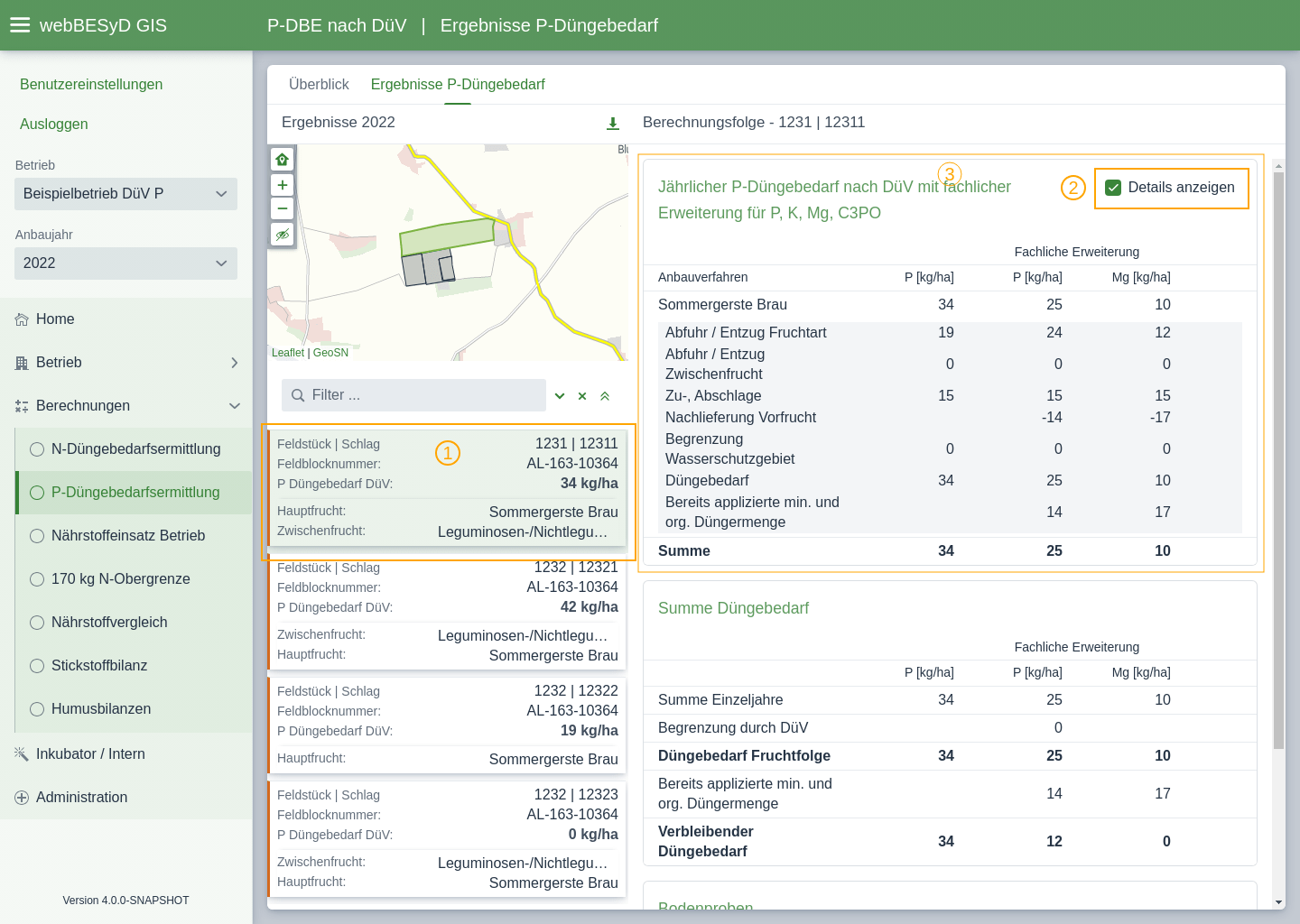Click Ausloggen to log out
This screenshot has height=924, width=1300.
[x=54, y=125]
